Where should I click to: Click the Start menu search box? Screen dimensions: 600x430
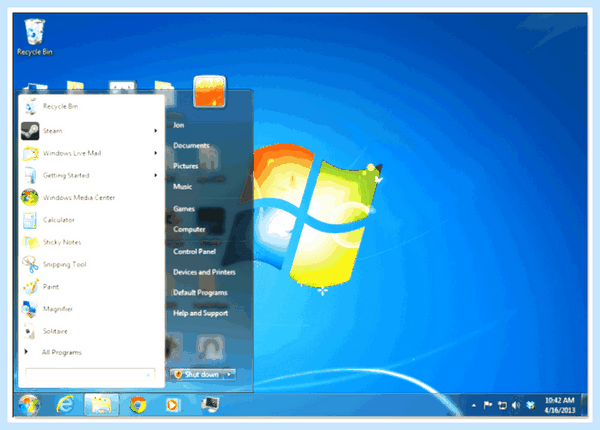(90, 375)
